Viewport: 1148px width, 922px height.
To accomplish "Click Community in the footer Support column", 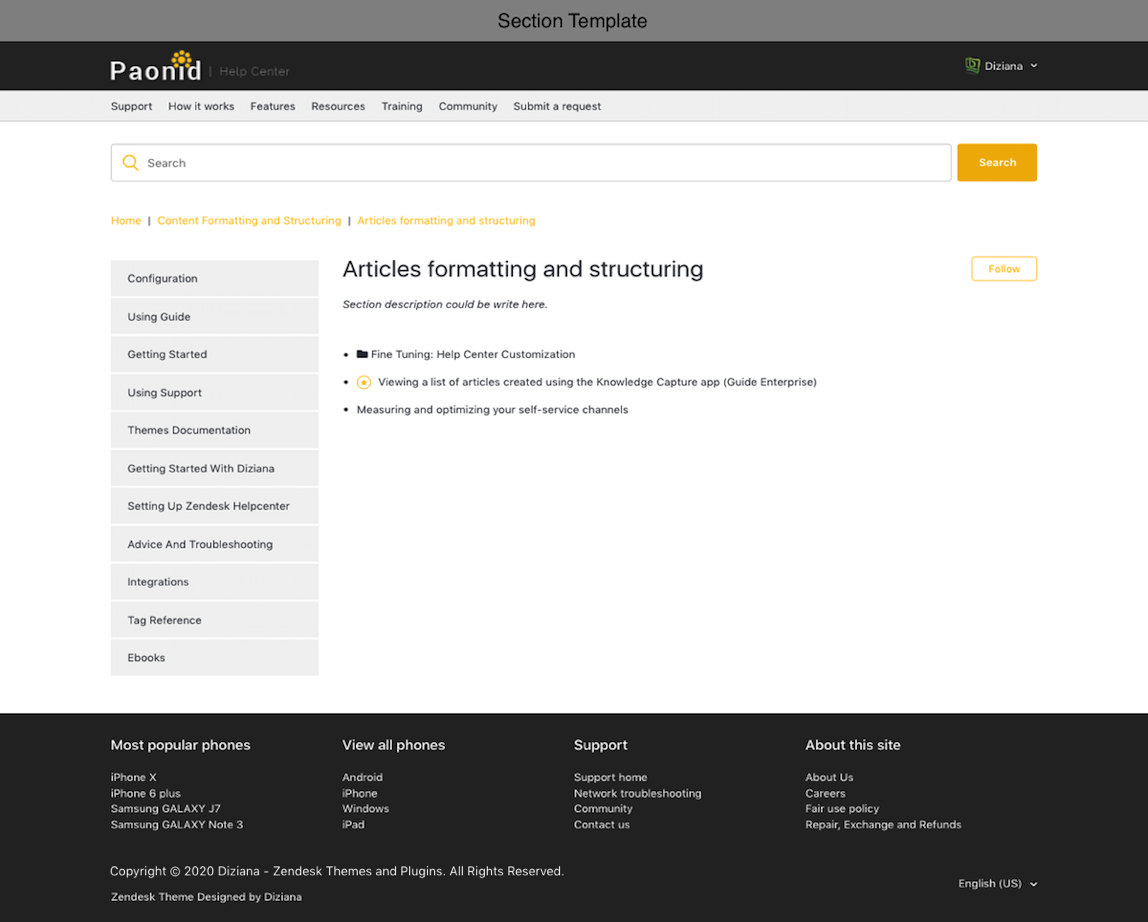I will click(603, 808).
